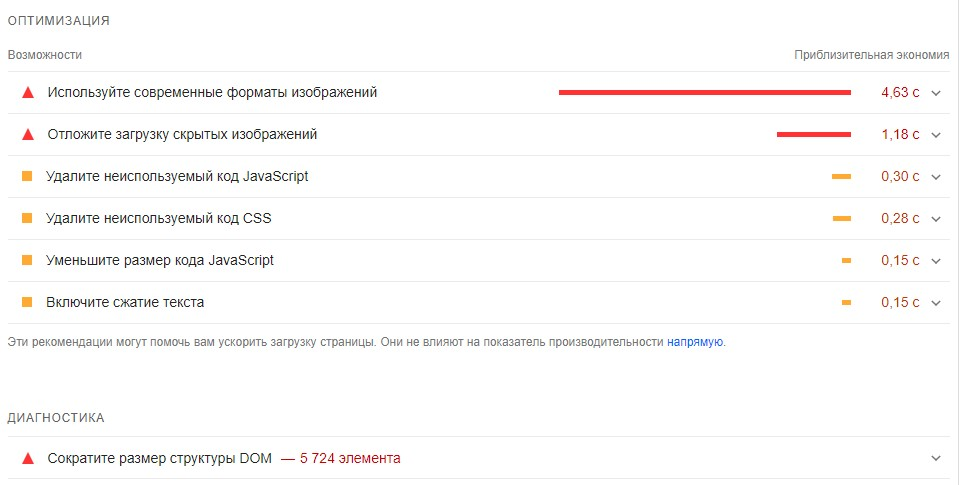Viewport: 960px width, 485px height.
Task: Click the red 4,63 с savings bar
Action: (x=704, y=92)
